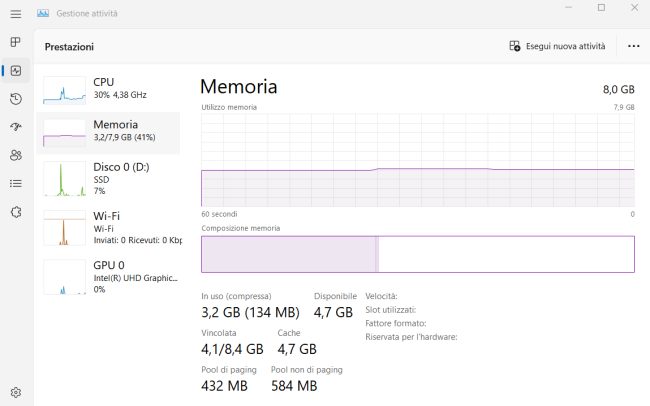Click the 8,0 GB total memory value
650x406 pixels.
click(618, 89)
